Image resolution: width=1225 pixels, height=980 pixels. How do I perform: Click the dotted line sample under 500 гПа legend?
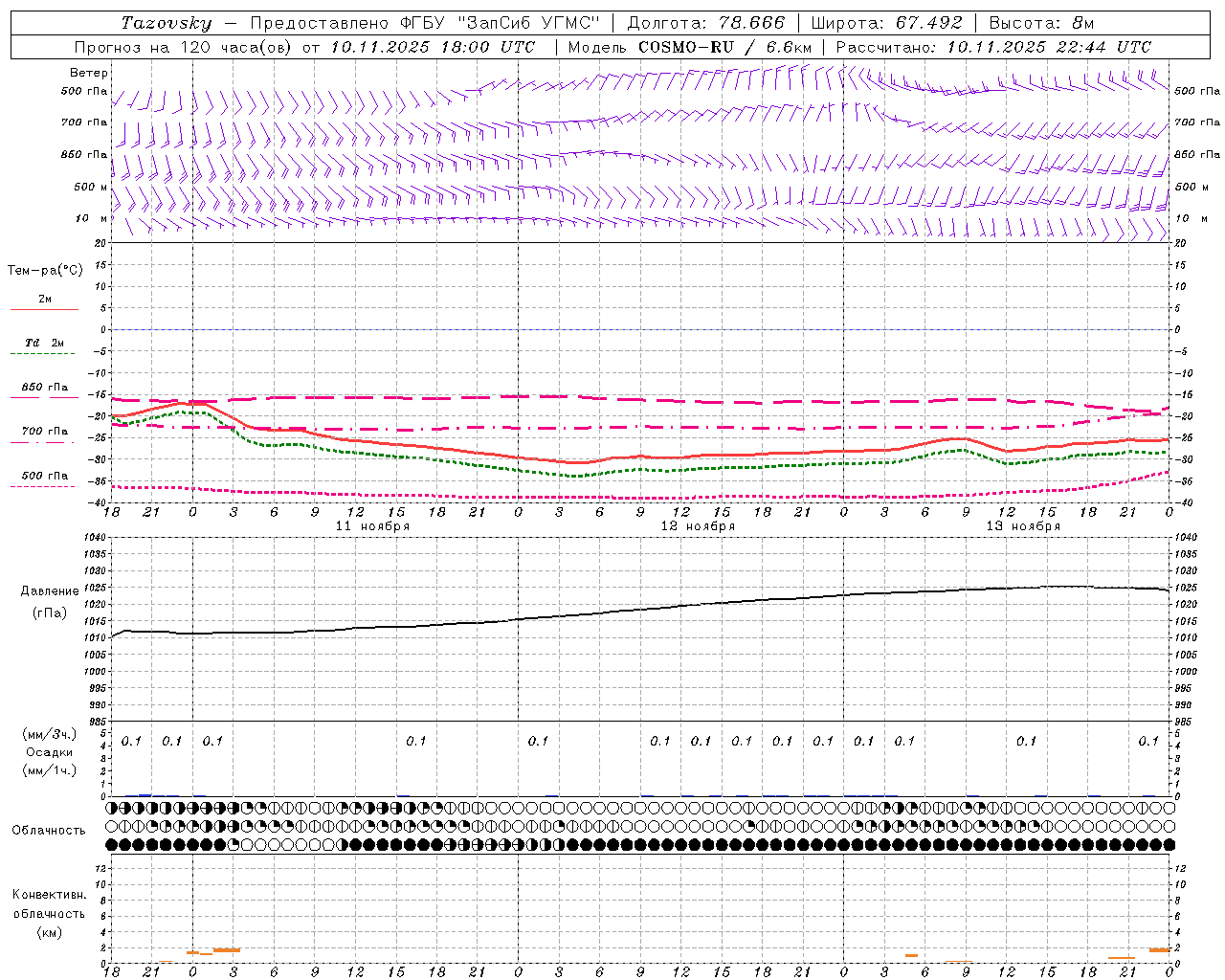(43, 487)
